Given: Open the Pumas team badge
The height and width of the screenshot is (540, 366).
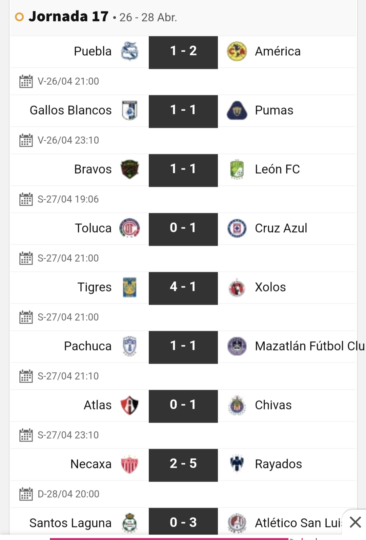Looking at the screenshot, I should 237,111.
